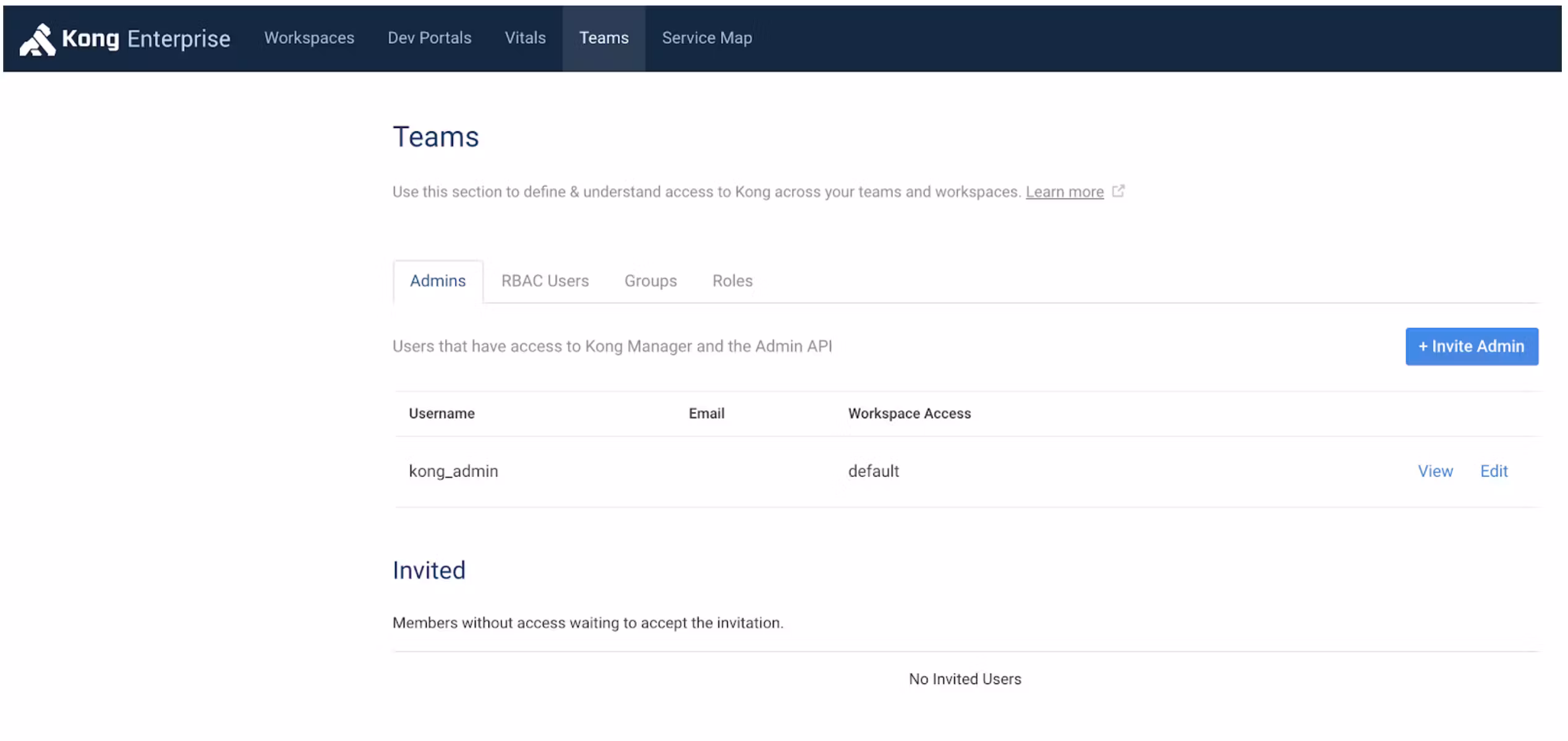Switch to the Roles tab

pyautogui.click(x=732, y=281)
